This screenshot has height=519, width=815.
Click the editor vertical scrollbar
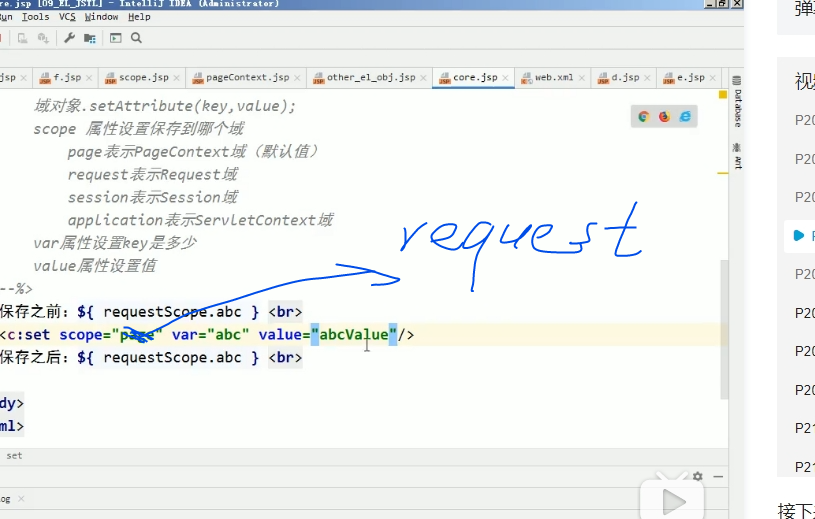(724, 329)
